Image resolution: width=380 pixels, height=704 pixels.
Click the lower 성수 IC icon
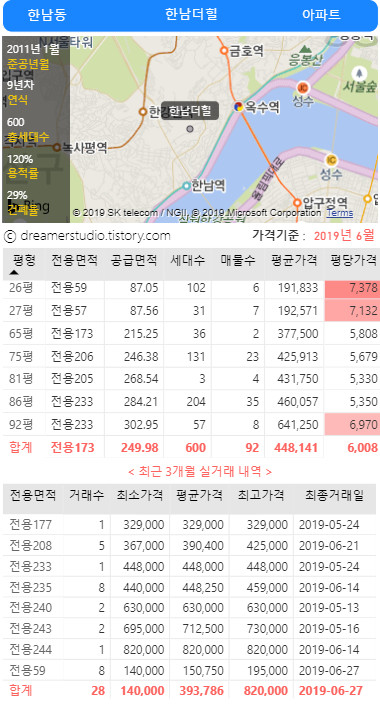331,160
